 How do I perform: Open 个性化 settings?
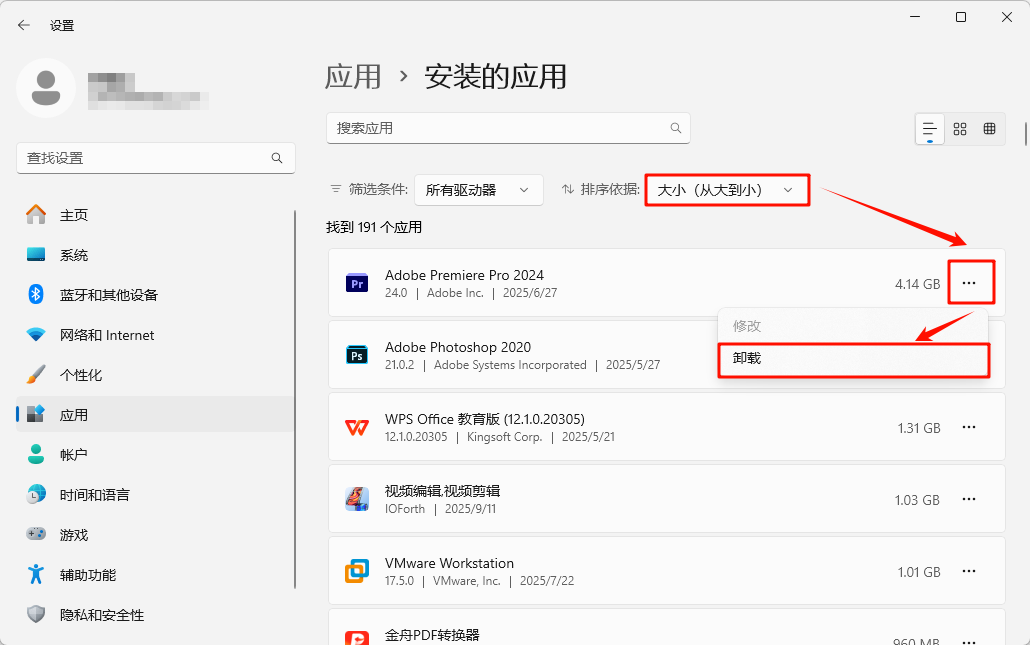(x=155, y=375)
